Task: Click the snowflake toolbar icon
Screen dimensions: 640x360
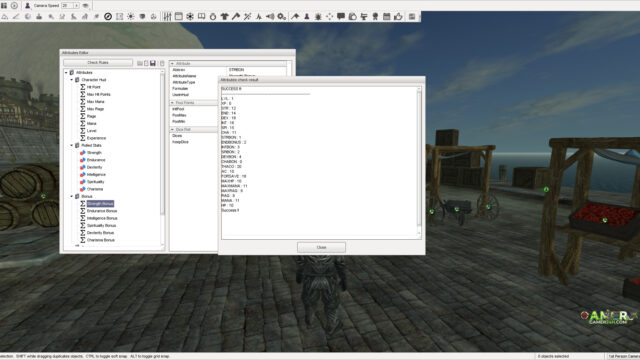Action: point(190,16)
